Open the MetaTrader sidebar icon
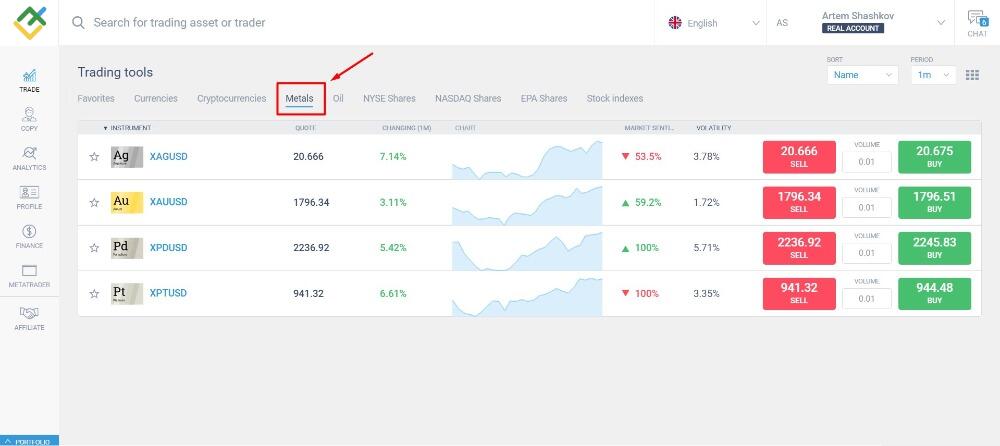Screen dimensions: 1000x446 (29, 276)
